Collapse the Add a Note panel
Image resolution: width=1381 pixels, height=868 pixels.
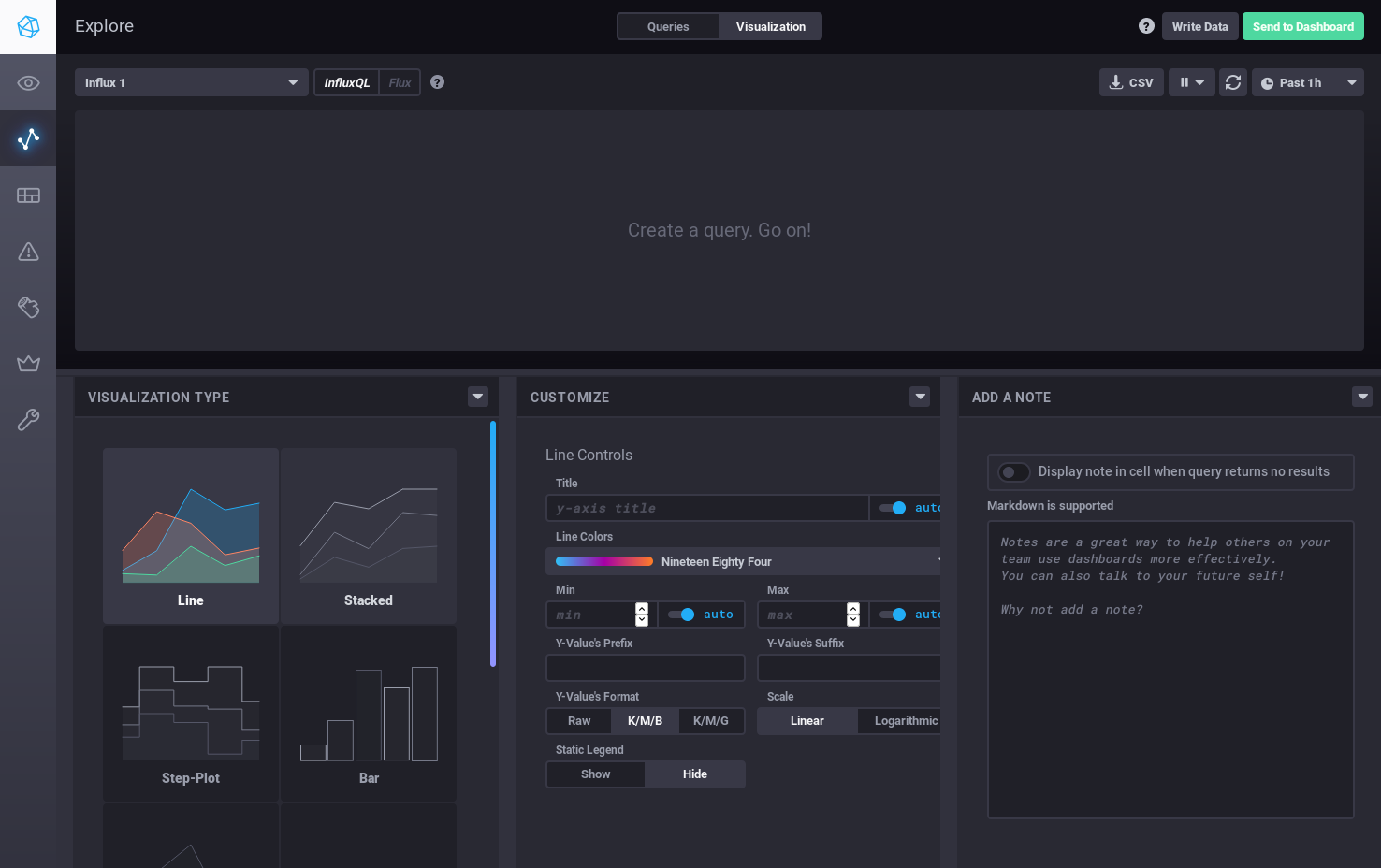tap(1362, 397)
